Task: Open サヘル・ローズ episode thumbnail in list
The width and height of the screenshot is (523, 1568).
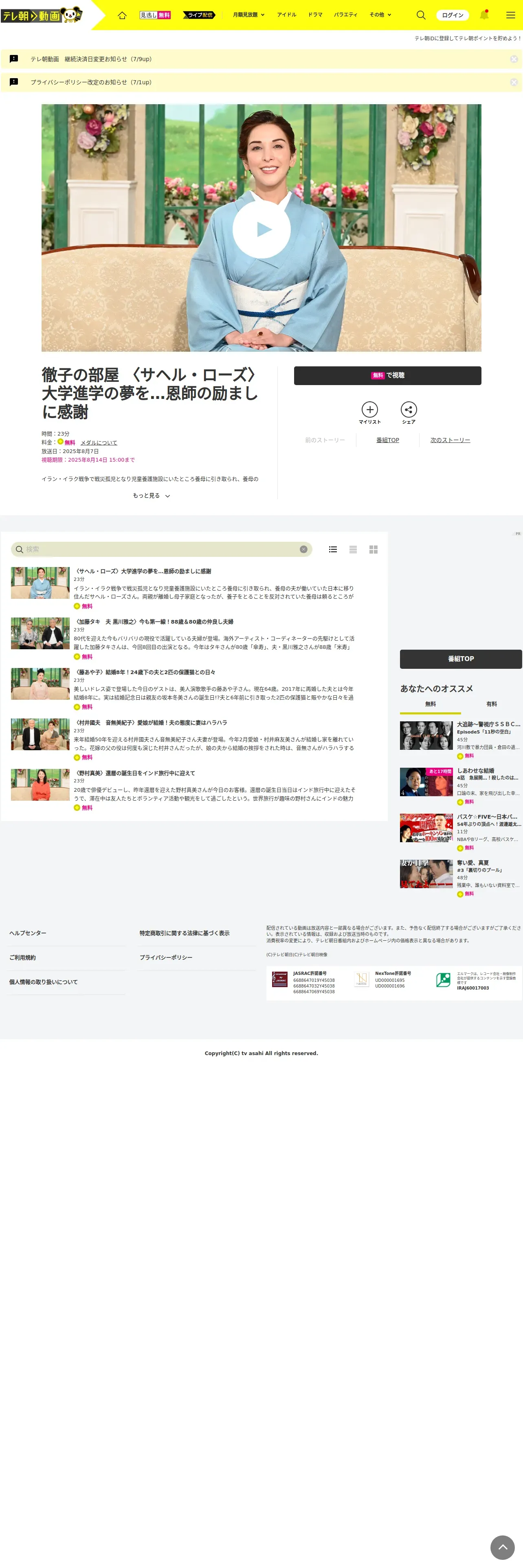Action: [x=40, y=583]
